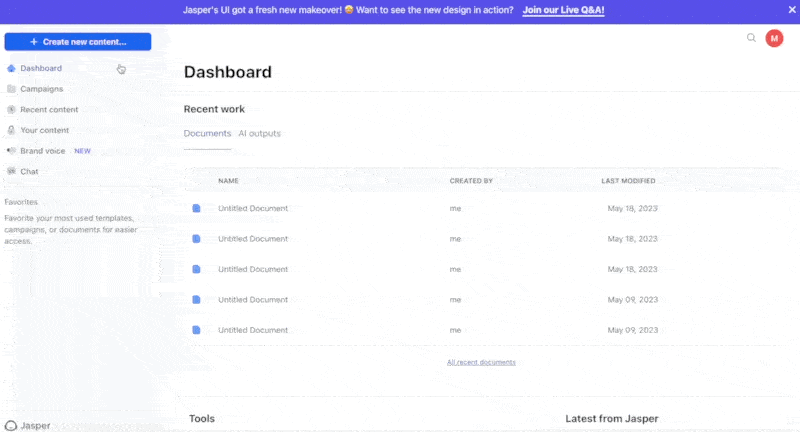Click the Campaigns folder icon
The width and height of the screenshot is (800, 432).
[x=11, y=89]
